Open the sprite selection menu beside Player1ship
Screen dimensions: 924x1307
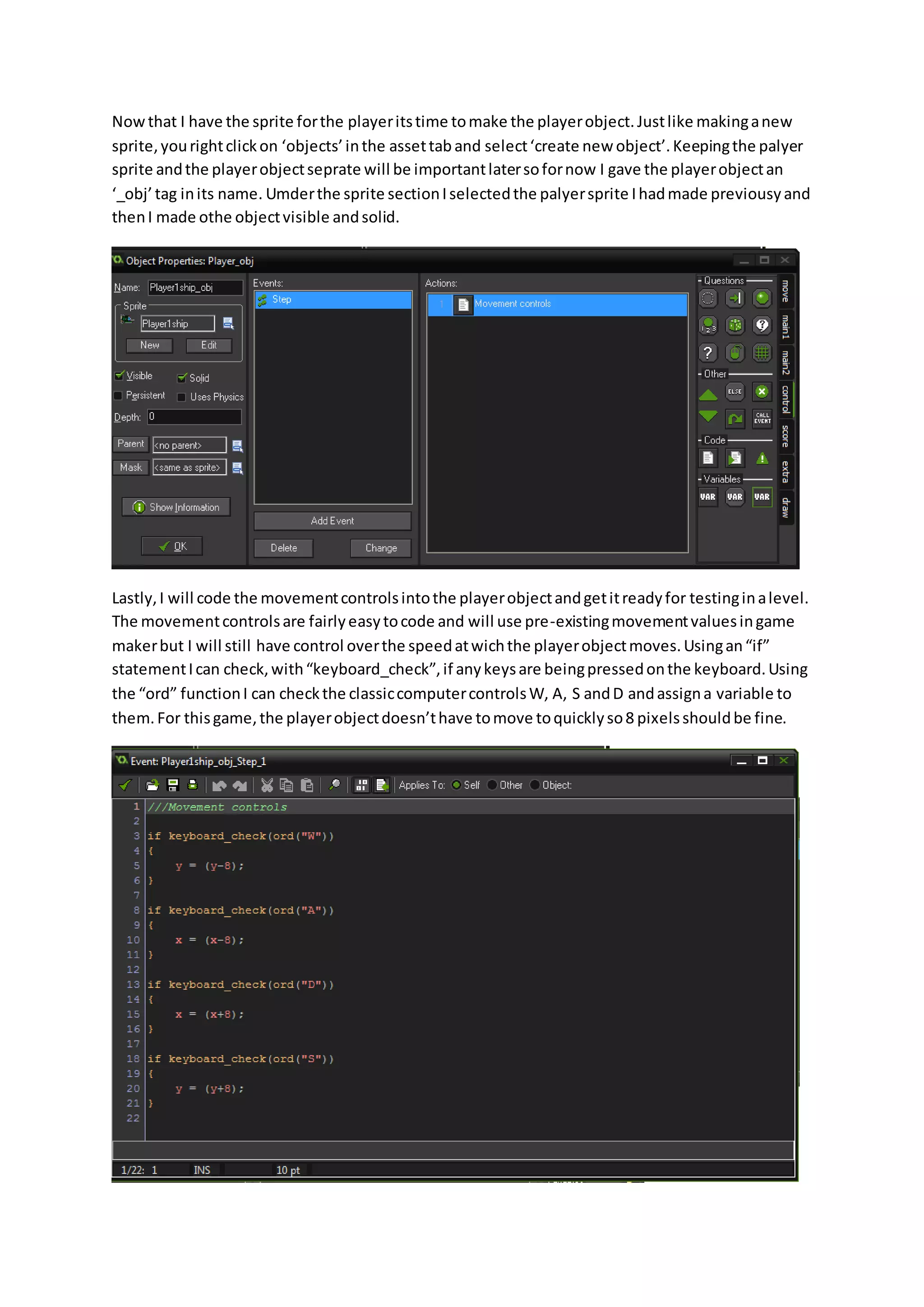[229, 323]
